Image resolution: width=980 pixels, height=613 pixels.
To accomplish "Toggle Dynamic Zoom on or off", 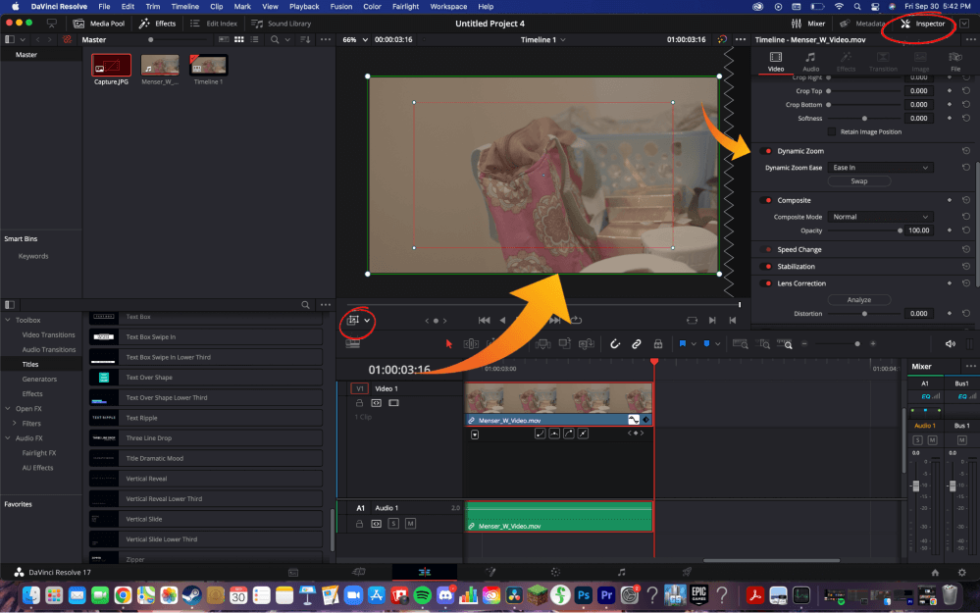I will [764, 151].
